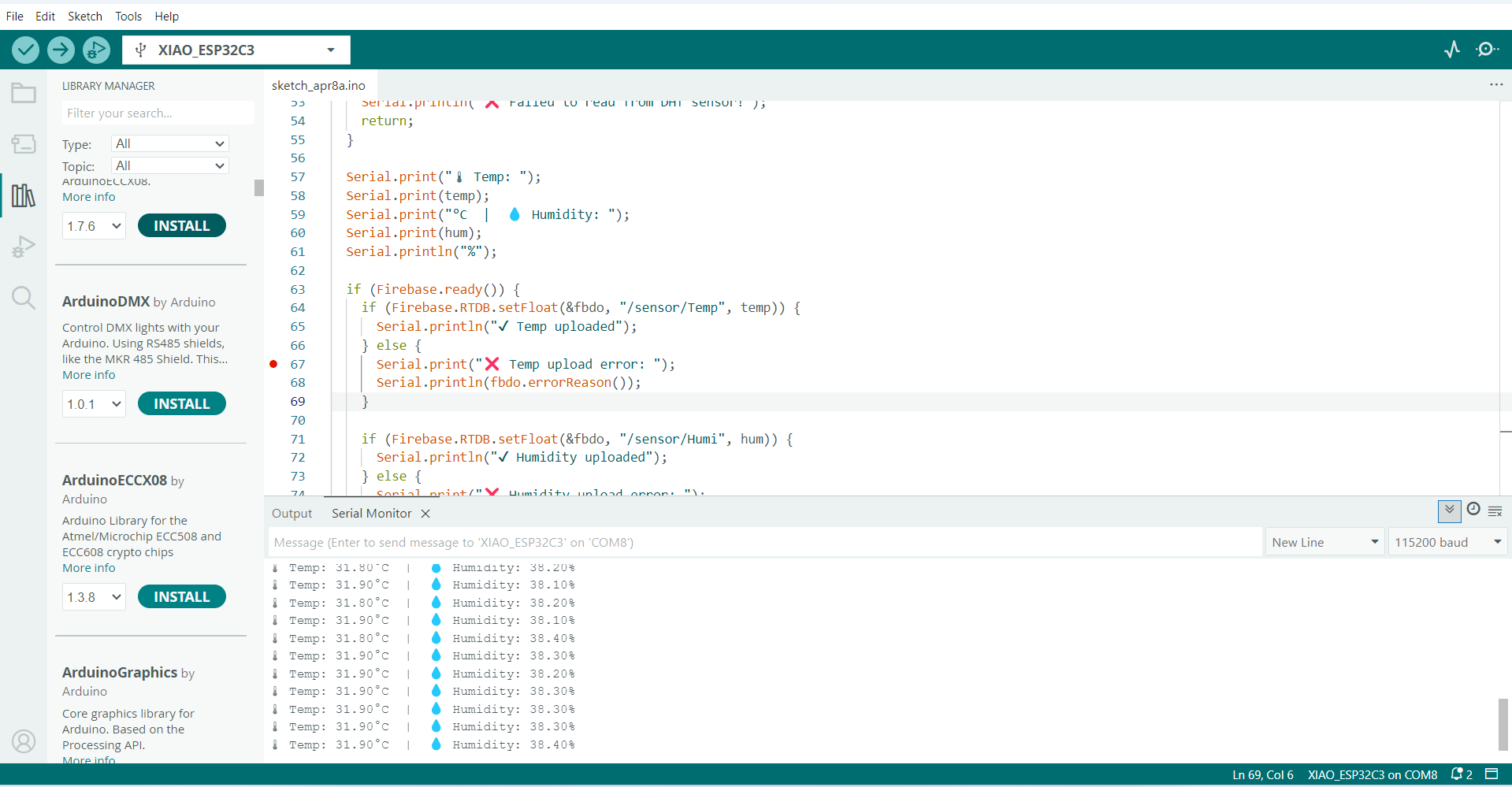Open the Sketch menu

coord(85,16)
